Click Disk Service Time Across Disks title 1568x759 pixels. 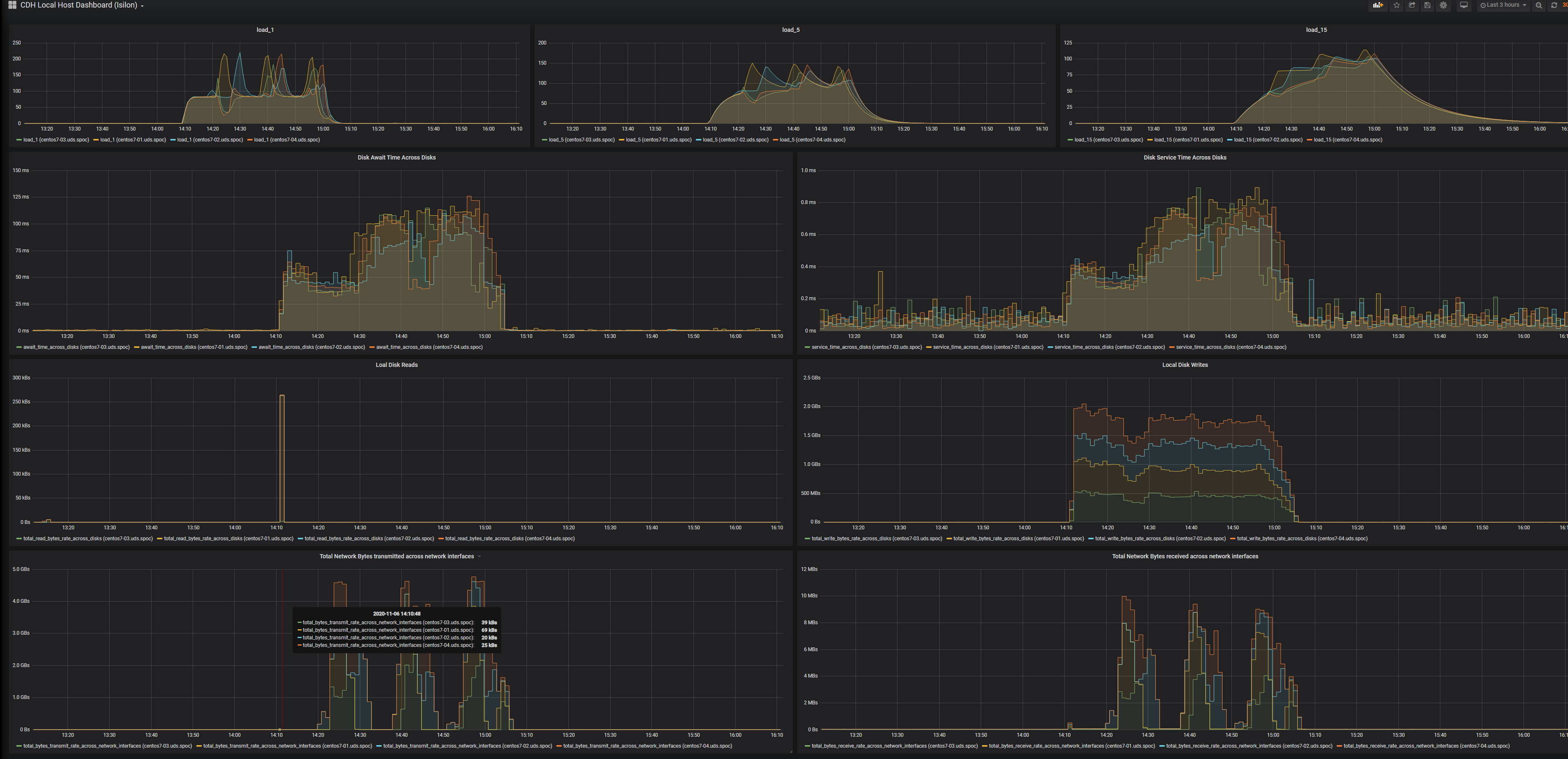(x=1185, y=158)
